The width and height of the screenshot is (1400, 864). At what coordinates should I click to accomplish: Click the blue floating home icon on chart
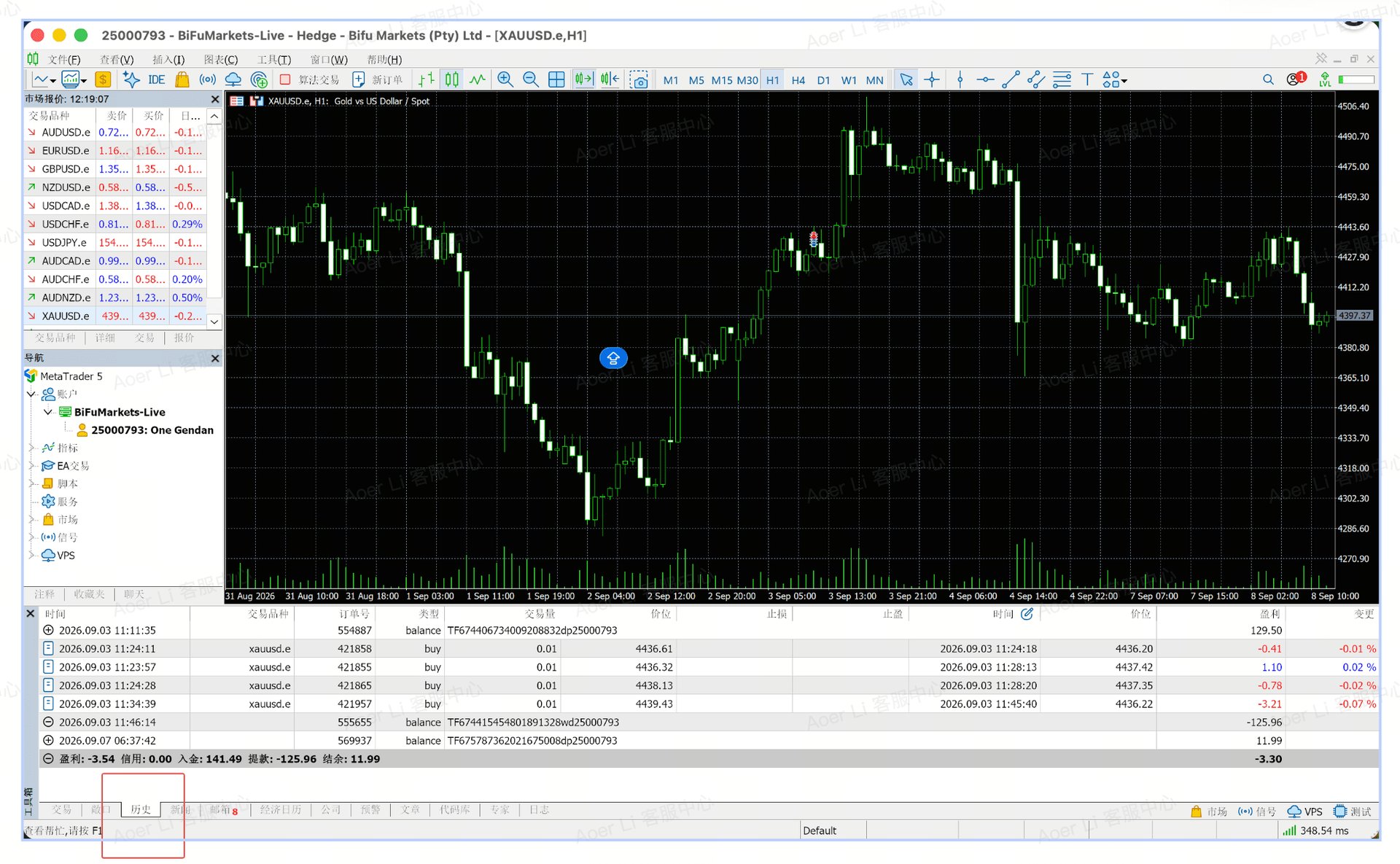point(613,358)
